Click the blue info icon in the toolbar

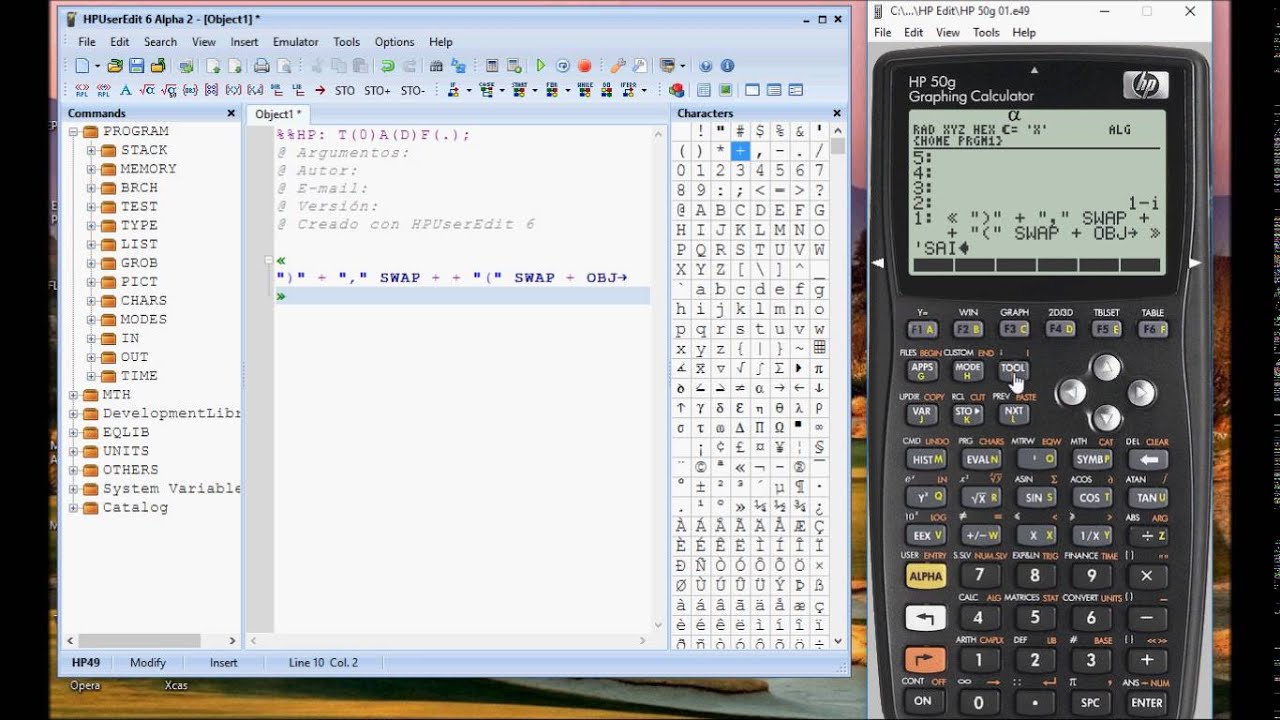pyautogui.click(x=727, y=66)
